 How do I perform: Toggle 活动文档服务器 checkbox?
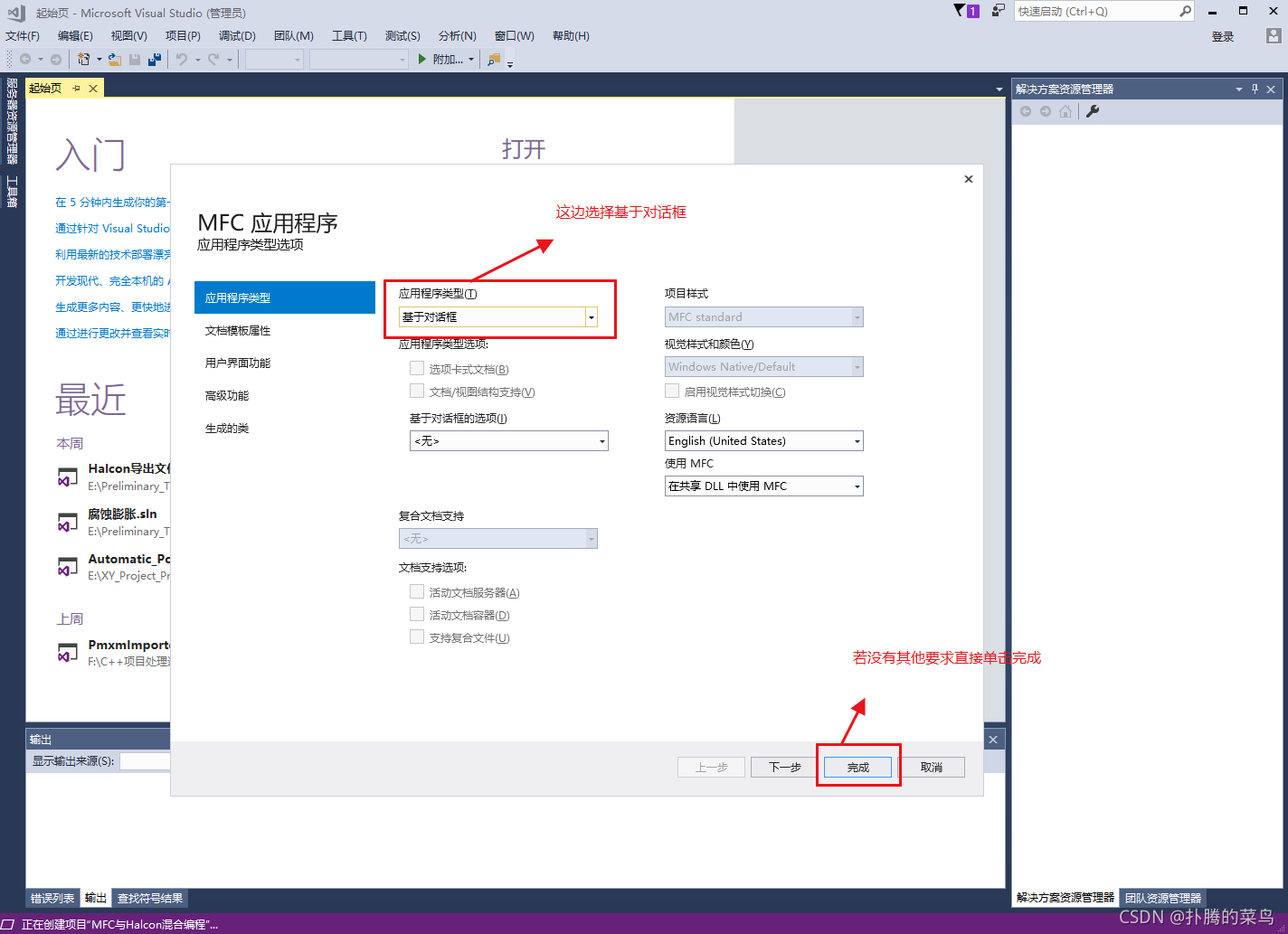click(x=417, y=591)
